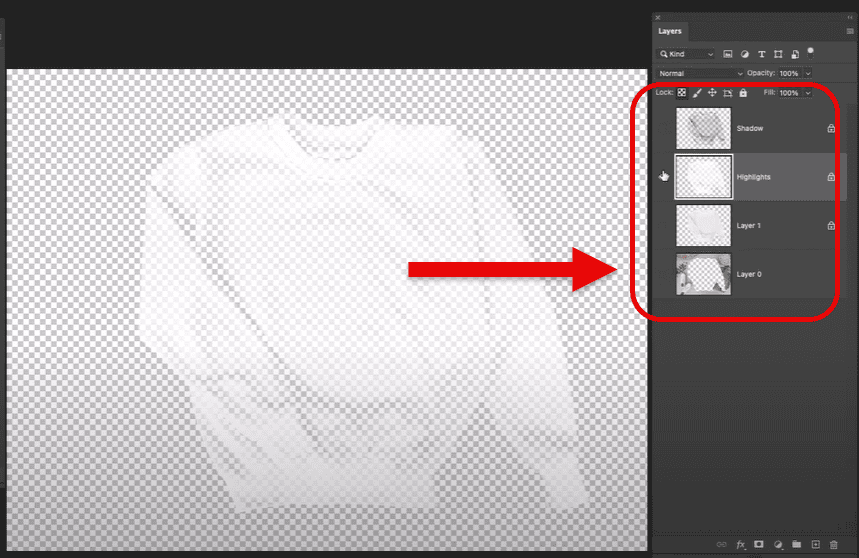
Task: Toggle lock position move icon
Action: click(x=712, y=93)
